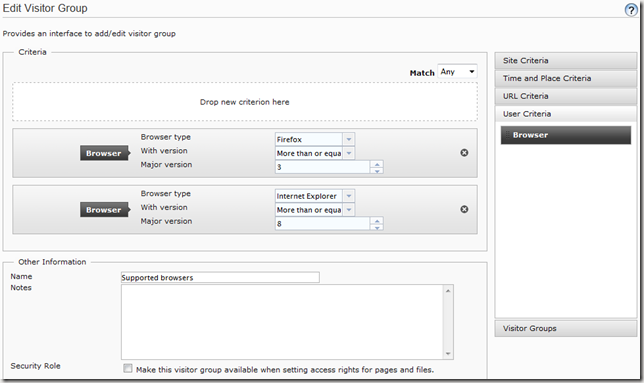Enable visitor group for access rights checkbox
Viewport: 644px width, 383px height.
pos(128,368)
